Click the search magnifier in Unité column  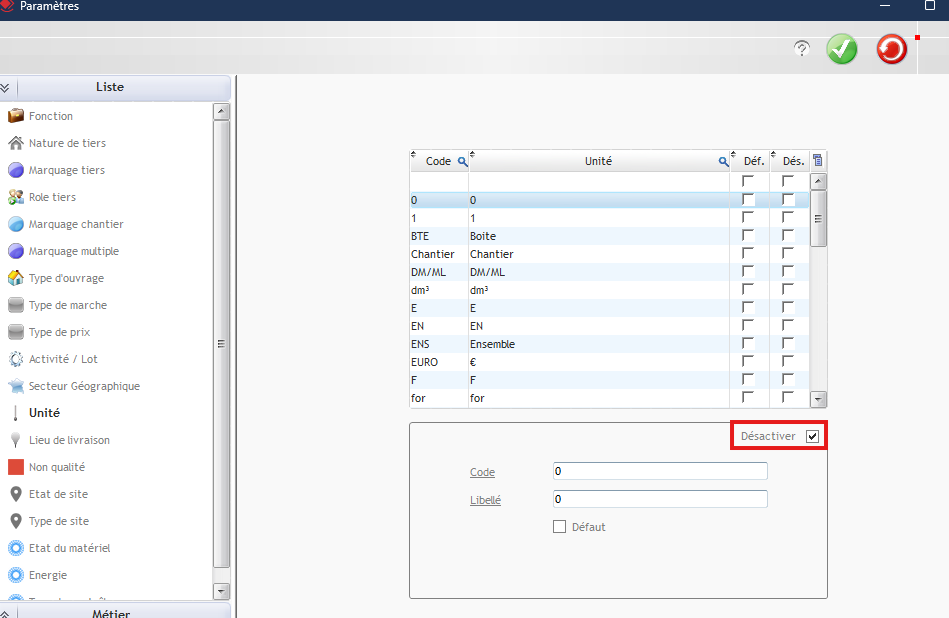coord(723,161)
